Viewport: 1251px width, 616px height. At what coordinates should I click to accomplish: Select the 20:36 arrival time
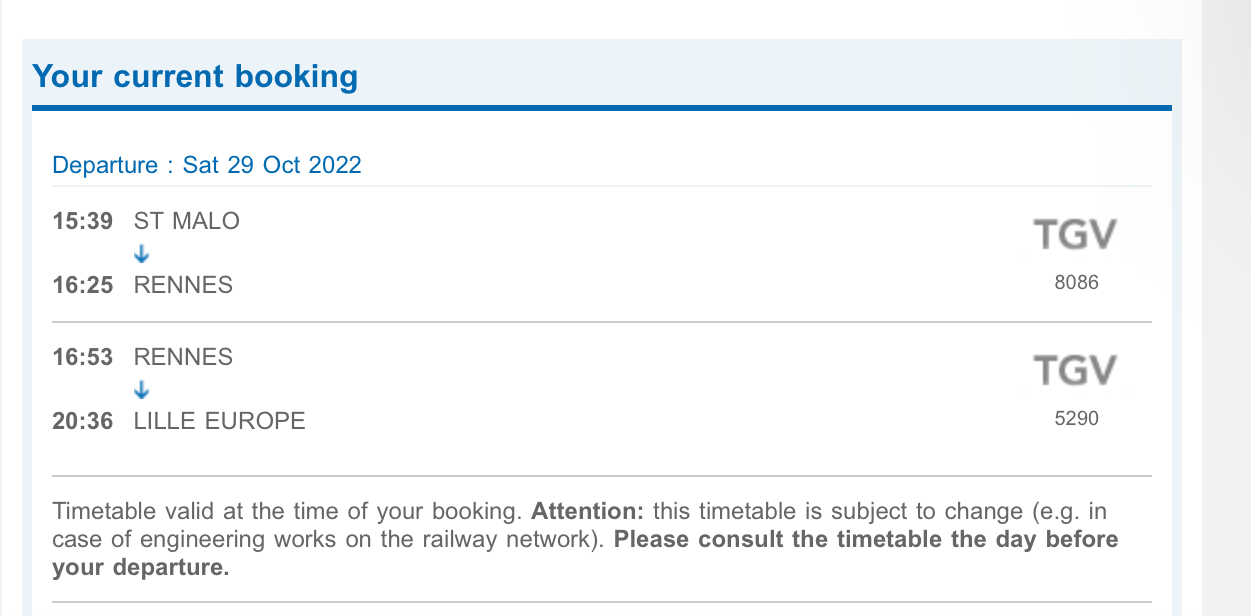click(83, 421)
